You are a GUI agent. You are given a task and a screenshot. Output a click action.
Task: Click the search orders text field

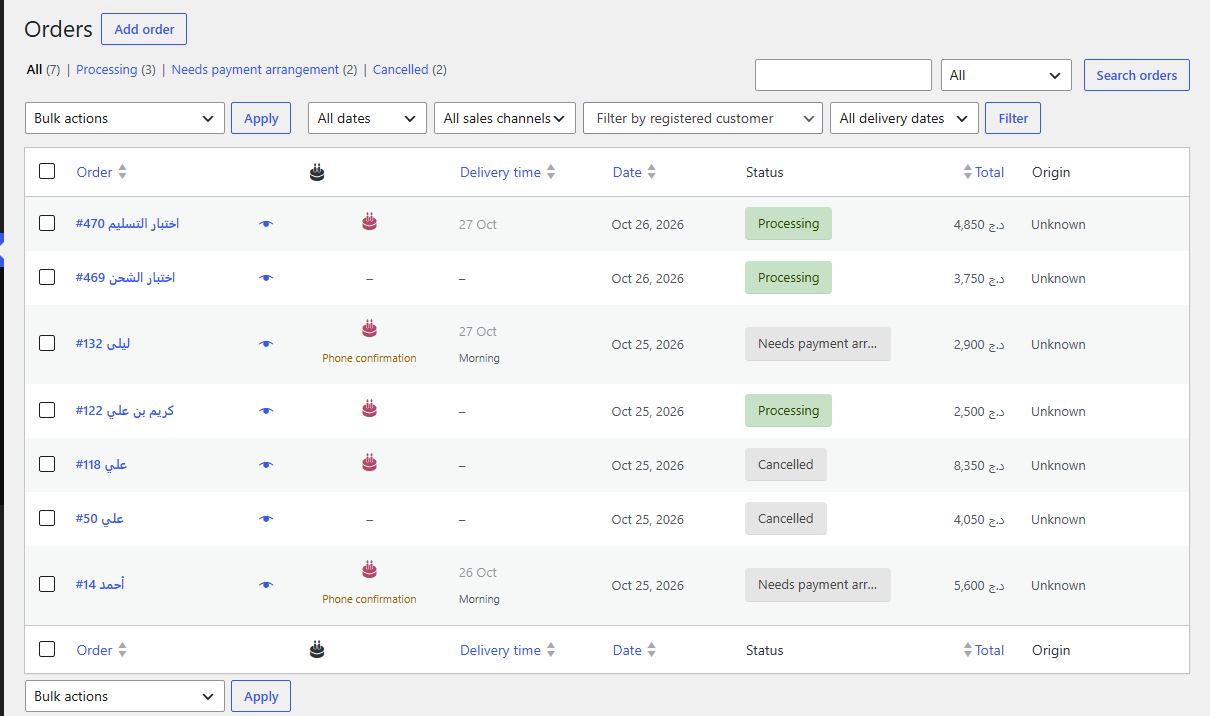(843, 75)
